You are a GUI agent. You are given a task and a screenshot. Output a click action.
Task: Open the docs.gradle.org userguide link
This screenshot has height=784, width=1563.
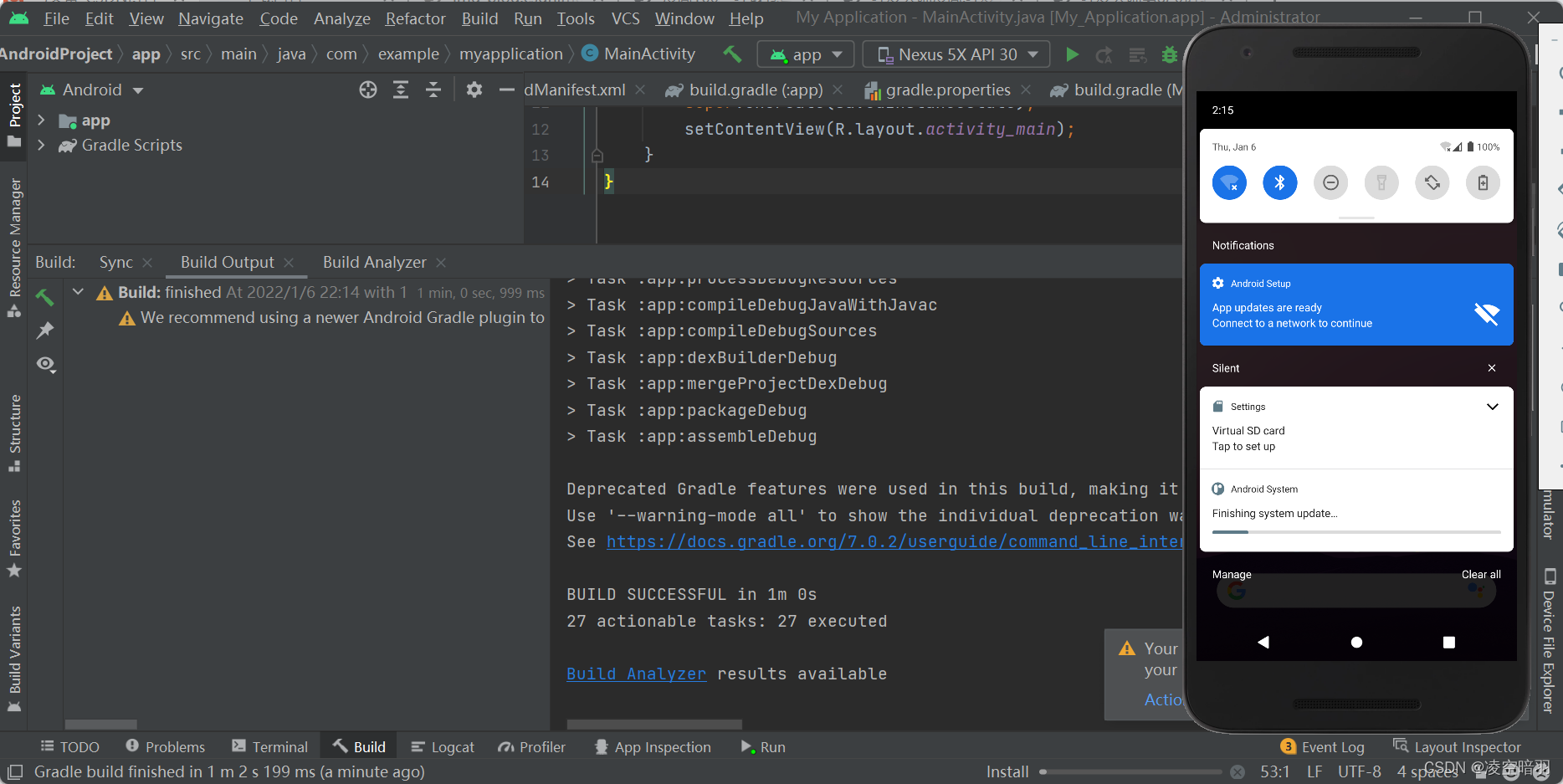click(x=894, y=541)
